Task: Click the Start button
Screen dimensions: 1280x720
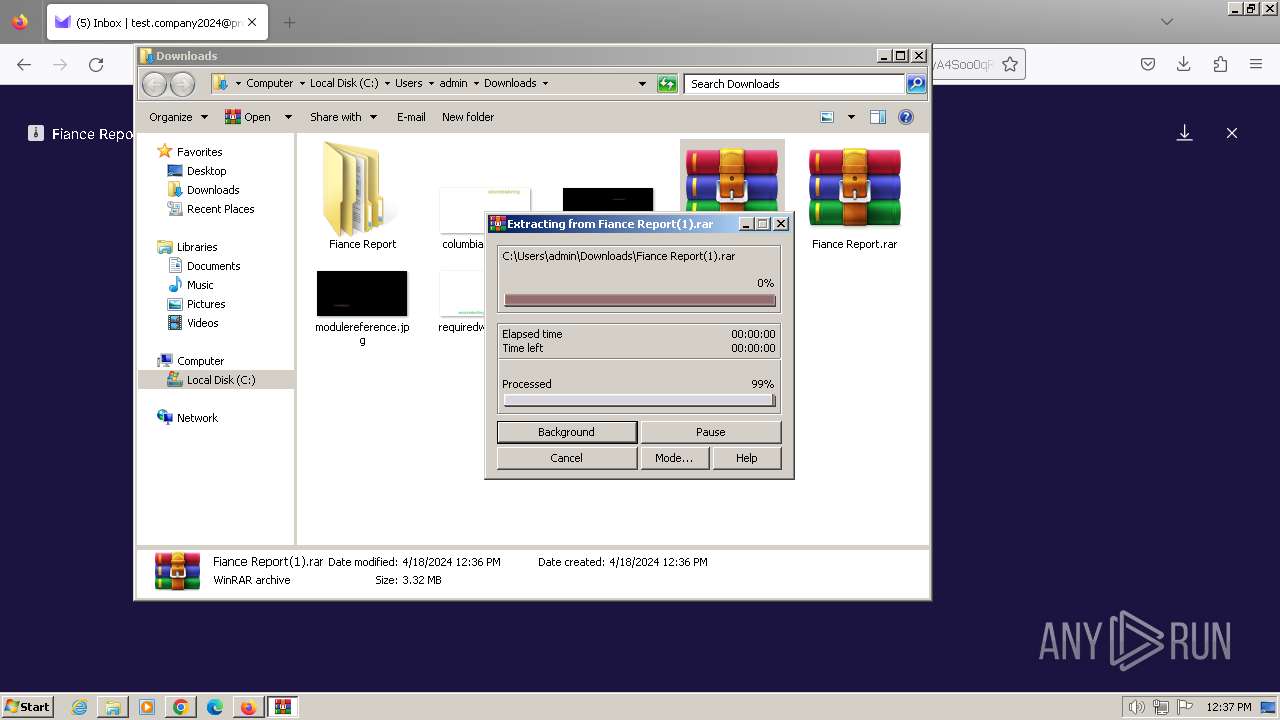Action: 27,706
